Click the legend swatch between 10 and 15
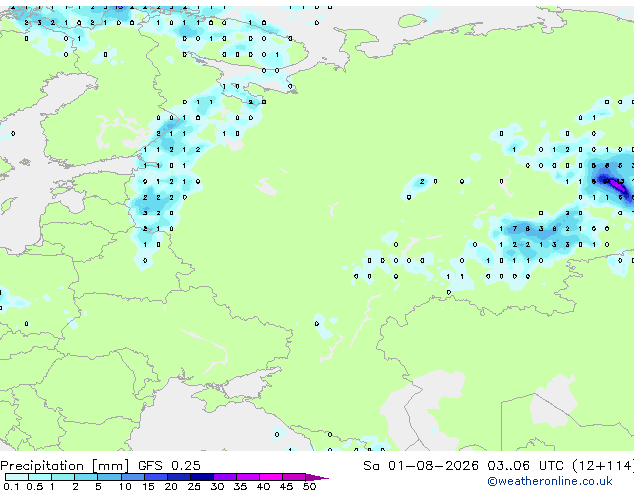The width and height of the screenshot is (634, 490). [x=132, y=477]
